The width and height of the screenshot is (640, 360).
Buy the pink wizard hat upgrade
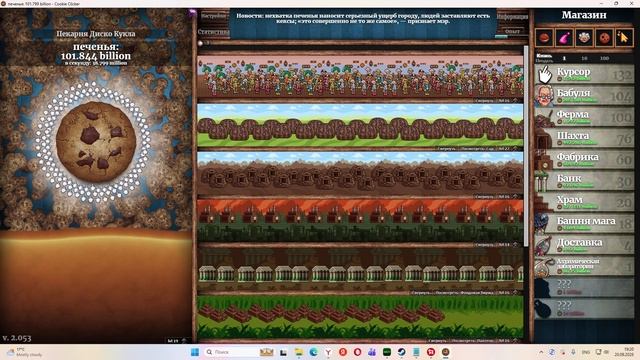[564, 38]
